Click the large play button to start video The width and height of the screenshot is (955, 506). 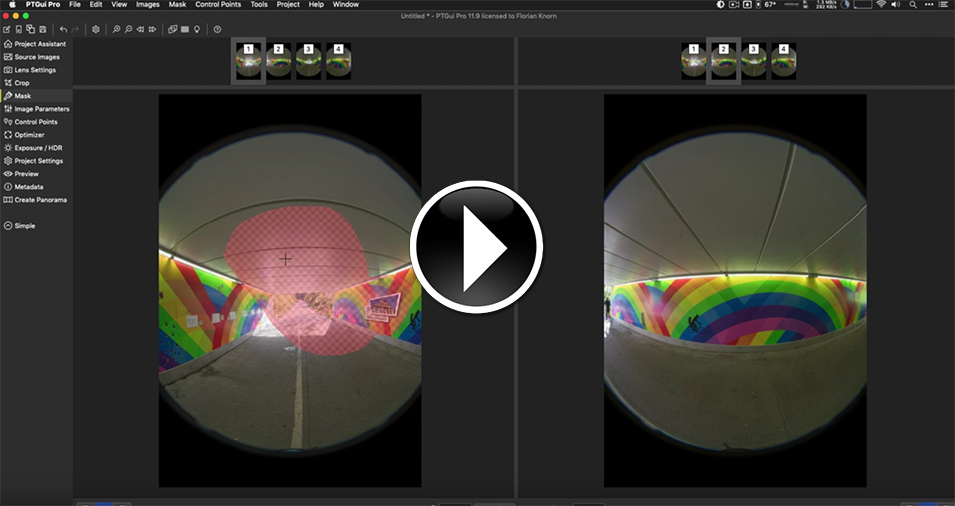click(476, 247)
